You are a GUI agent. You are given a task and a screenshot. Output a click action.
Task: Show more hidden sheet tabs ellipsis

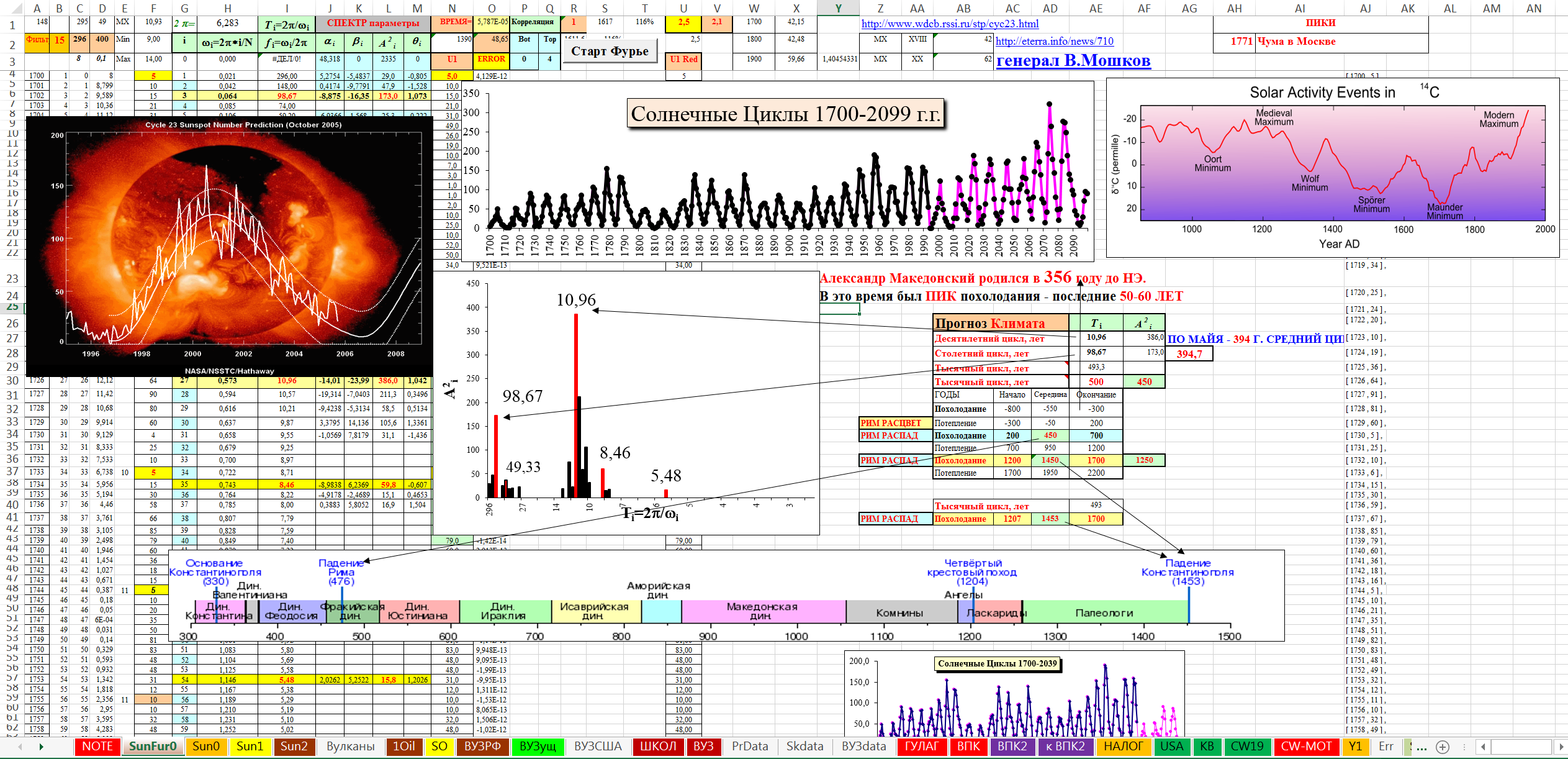tap(1422, 747)
